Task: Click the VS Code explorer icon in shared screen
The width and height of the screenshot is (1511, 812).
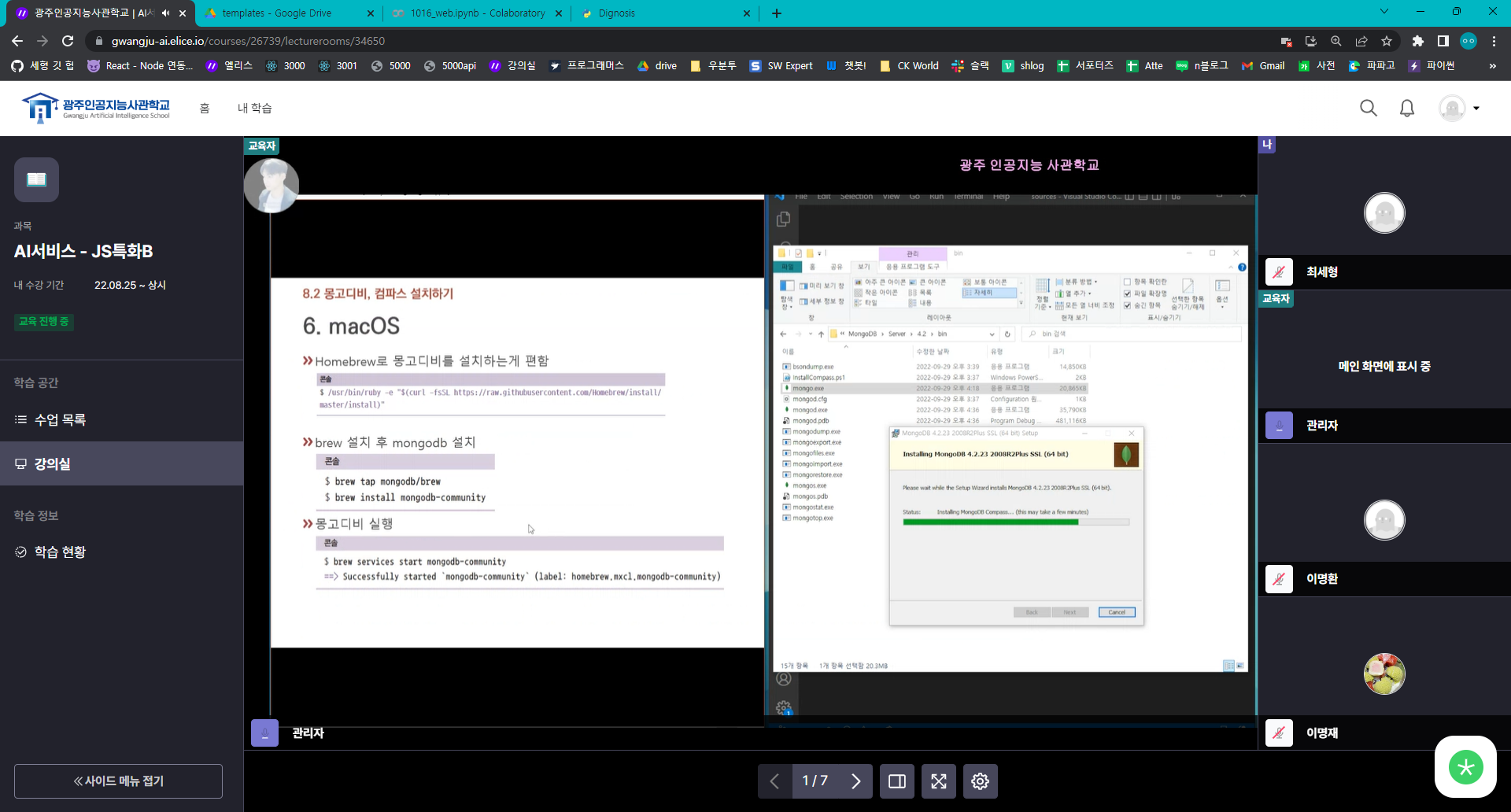Action: [783, 220]
